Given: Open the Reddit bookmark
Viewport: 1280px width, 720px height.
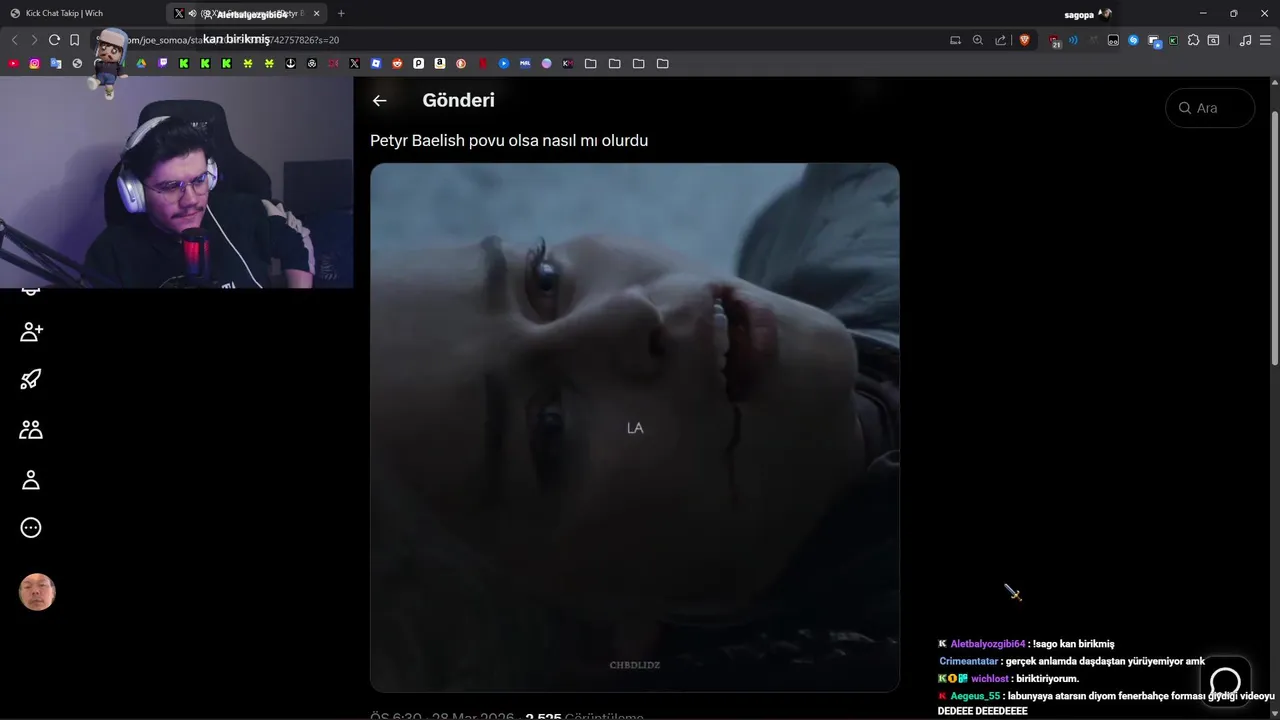Looking at the screenshot, I should click(x=397, y=63).
